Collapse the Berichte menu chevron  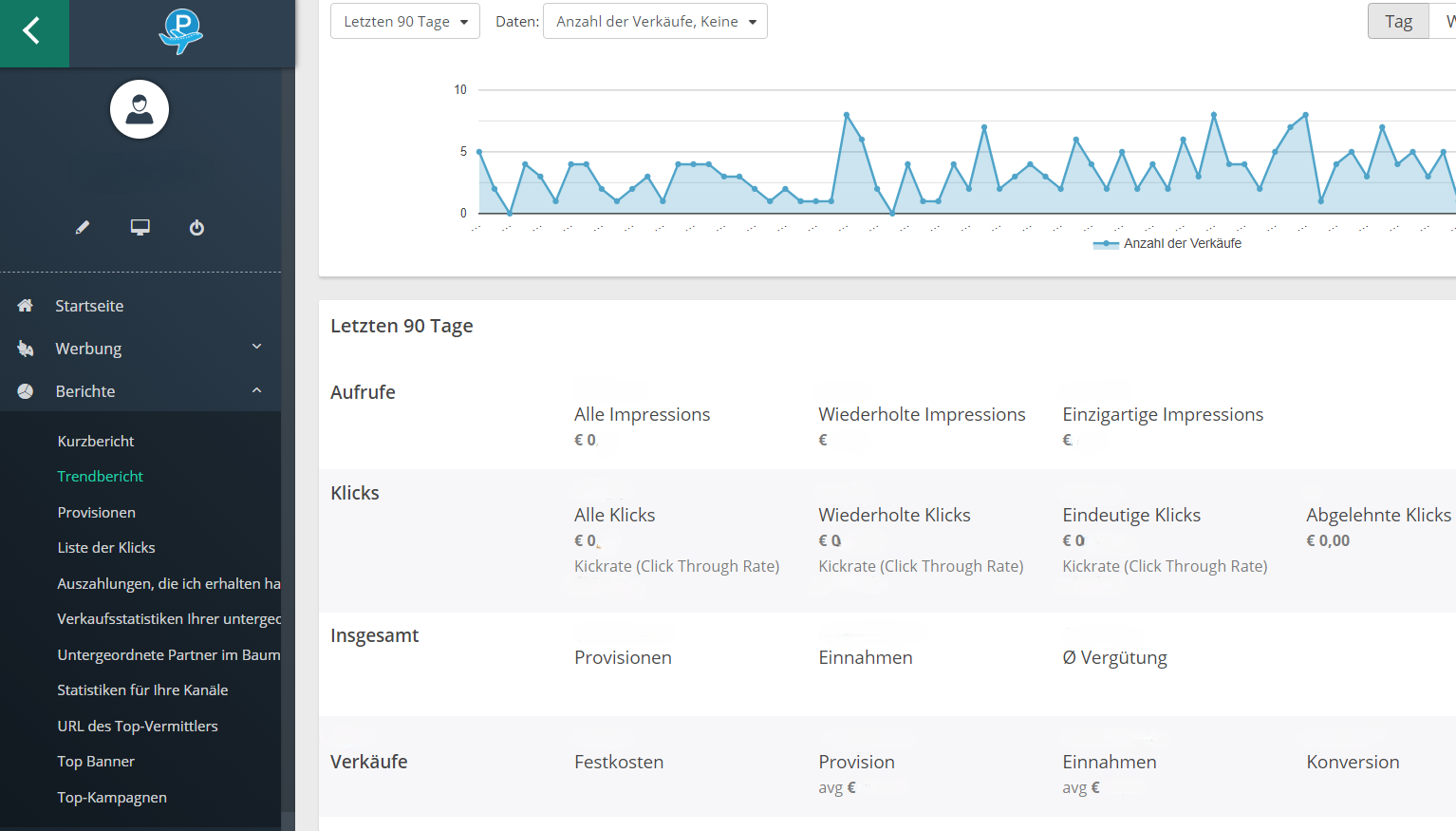[x=256, y=390]
